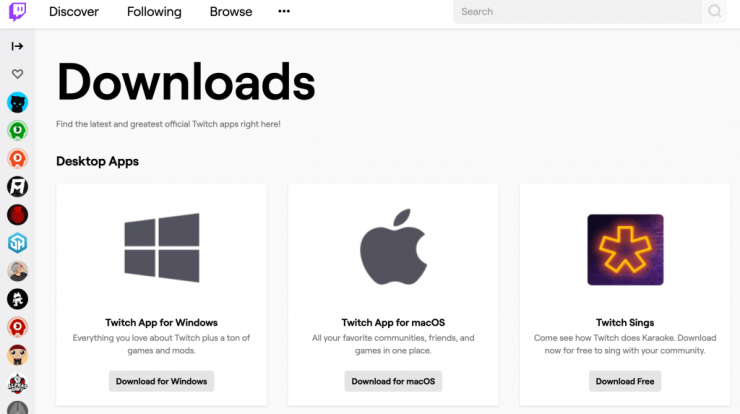The image size is (740, 414).
Task: Click the 'Twitch Sings' title text
Action: click(625, 323)
